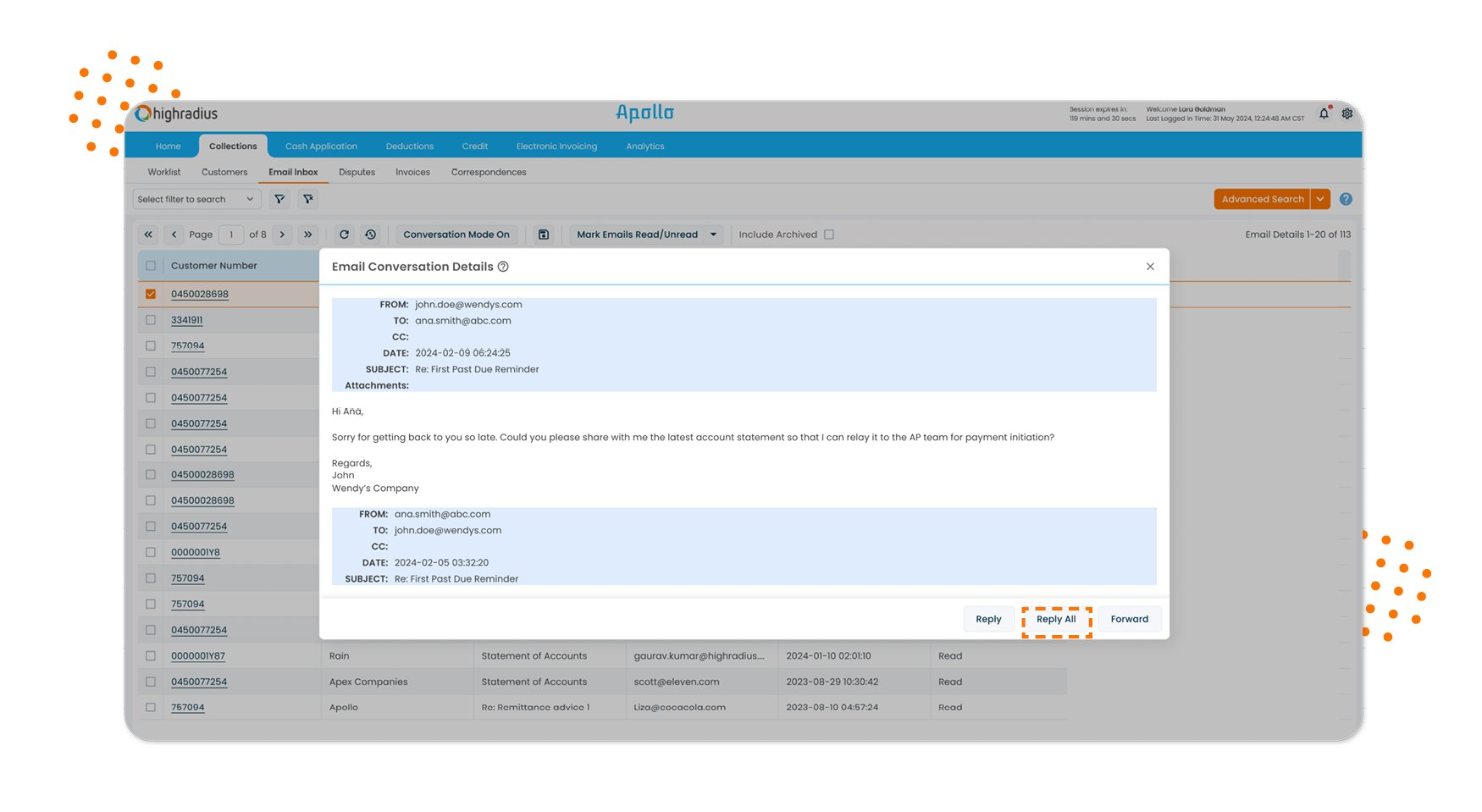Image resolution: width=1482 pixels, height=812 pixels.
Task: Click the save disk icon in toolbar
Action: pyautogui.click(x=544, y=235)
